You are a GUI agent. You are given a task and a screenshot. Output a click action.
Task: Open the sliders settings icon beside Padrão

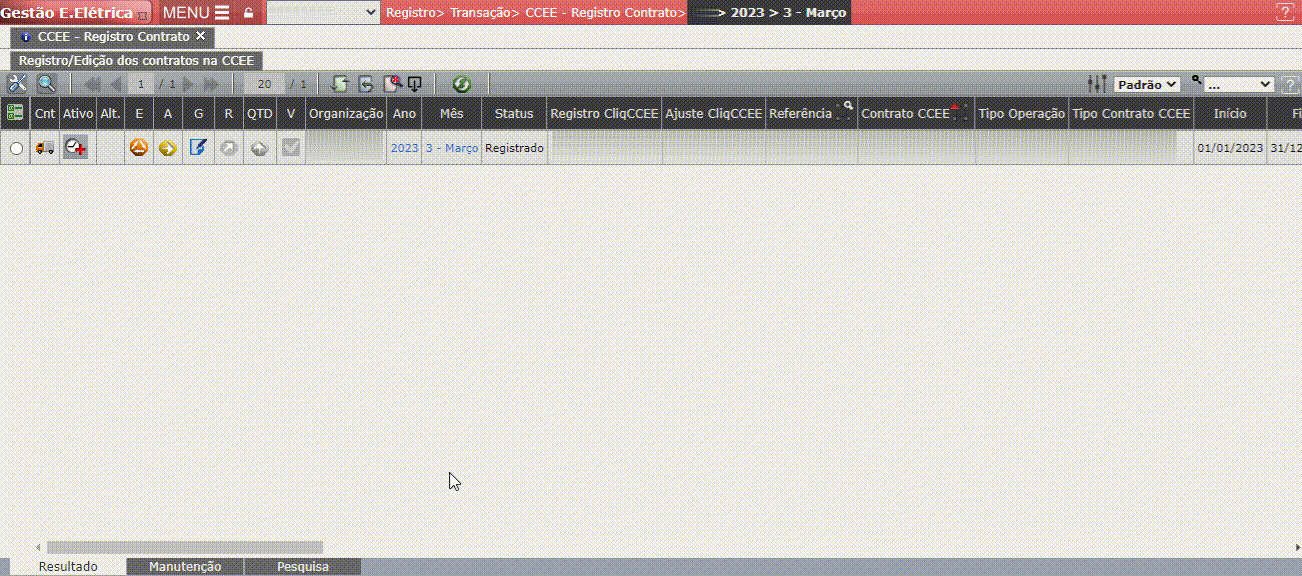(x=1097, y=85)
